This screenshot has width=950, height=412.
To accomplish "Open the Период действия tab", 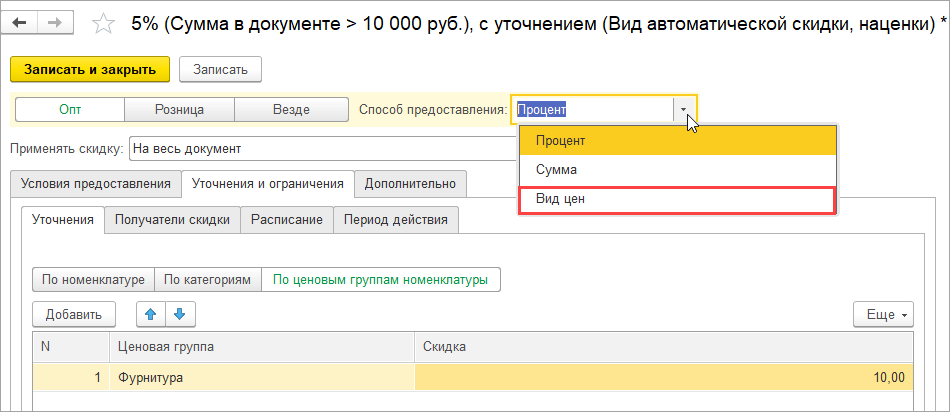I will tap(397, 220).
